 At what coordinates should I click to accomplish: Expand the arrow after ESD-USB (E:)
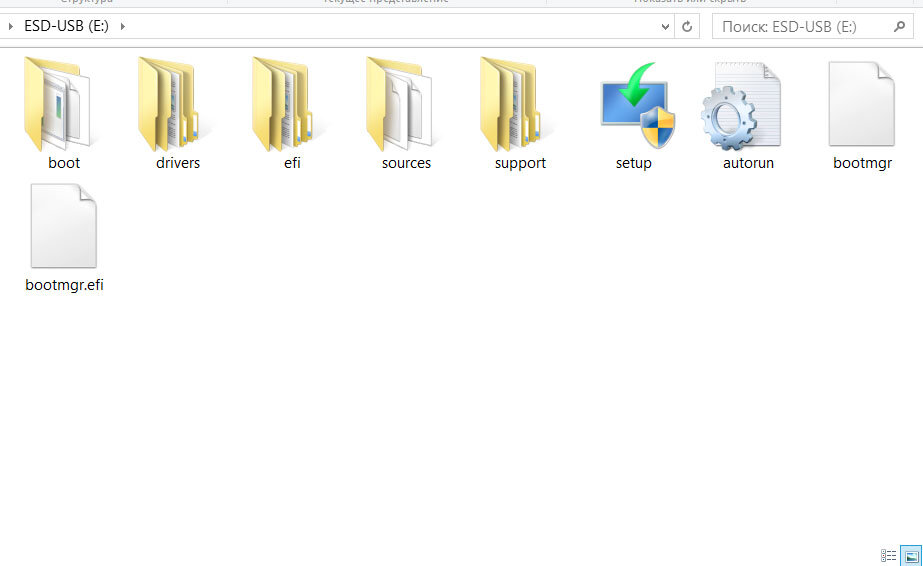pyautogui.click(x=122, y=26)
